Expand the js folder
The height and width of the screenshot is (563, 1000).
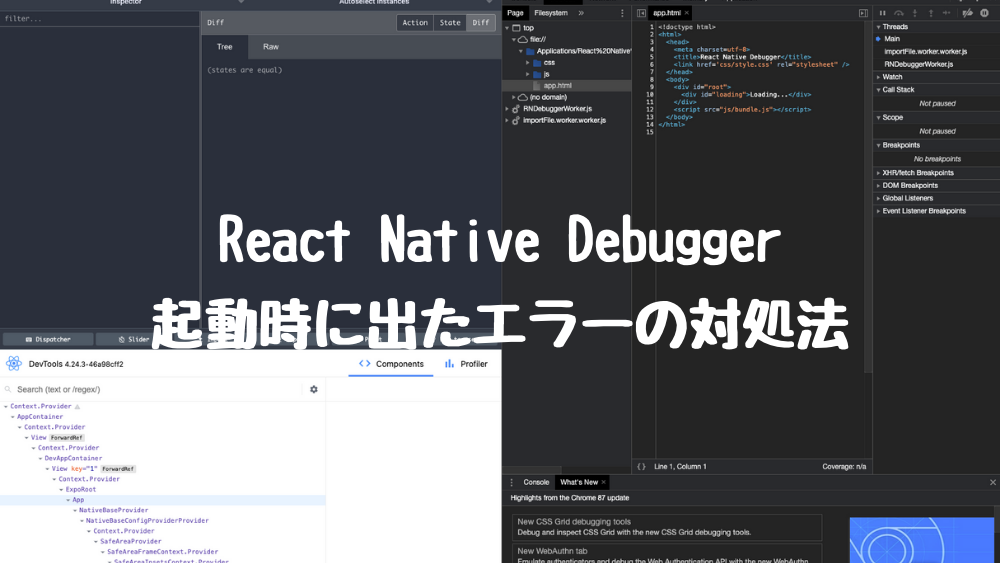pyautogui.click(x=528, y=74)
